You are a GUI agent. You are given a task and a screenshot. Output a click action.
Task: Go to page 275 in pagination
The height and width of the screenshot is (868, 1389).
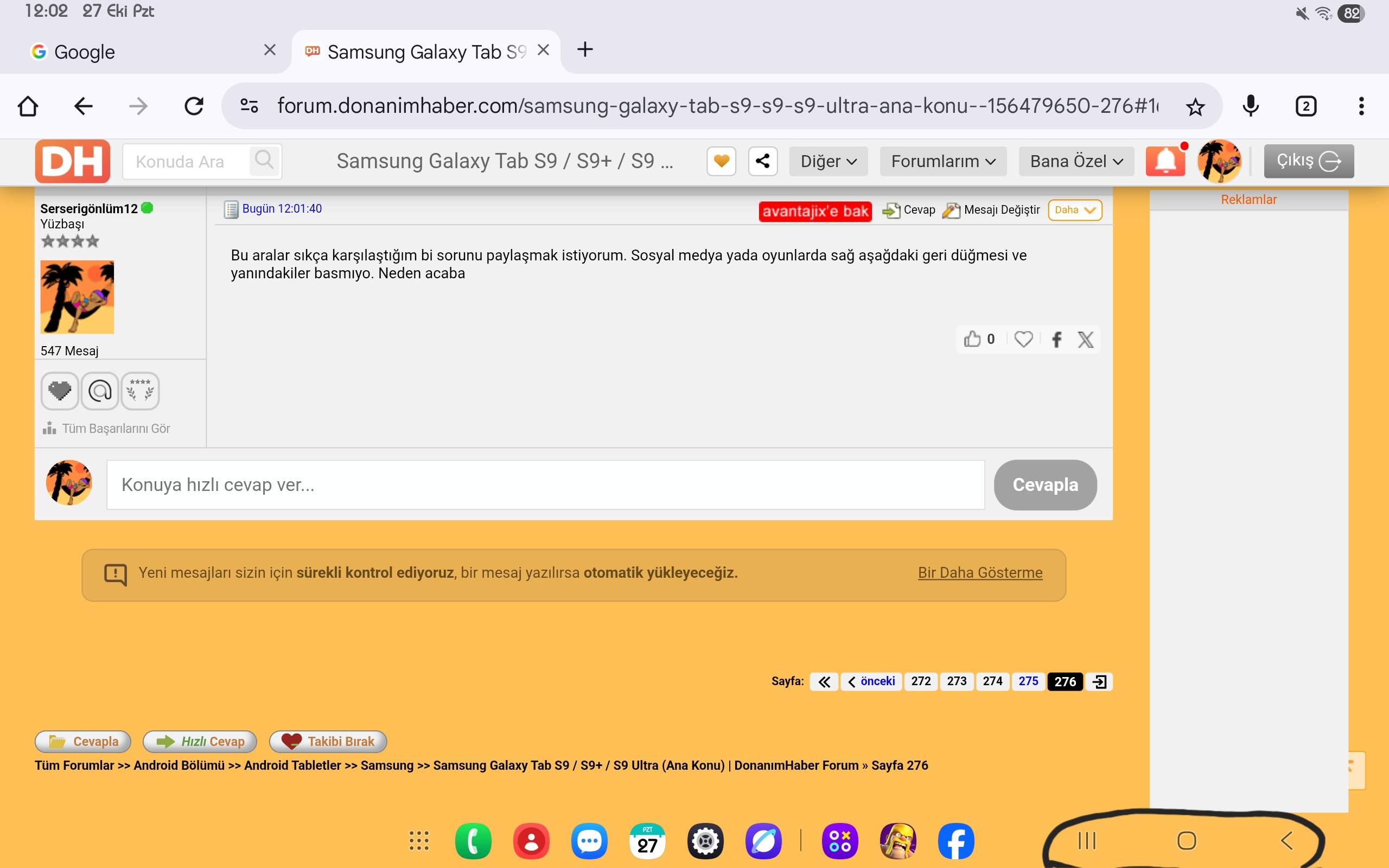[x=1028, y=681]
